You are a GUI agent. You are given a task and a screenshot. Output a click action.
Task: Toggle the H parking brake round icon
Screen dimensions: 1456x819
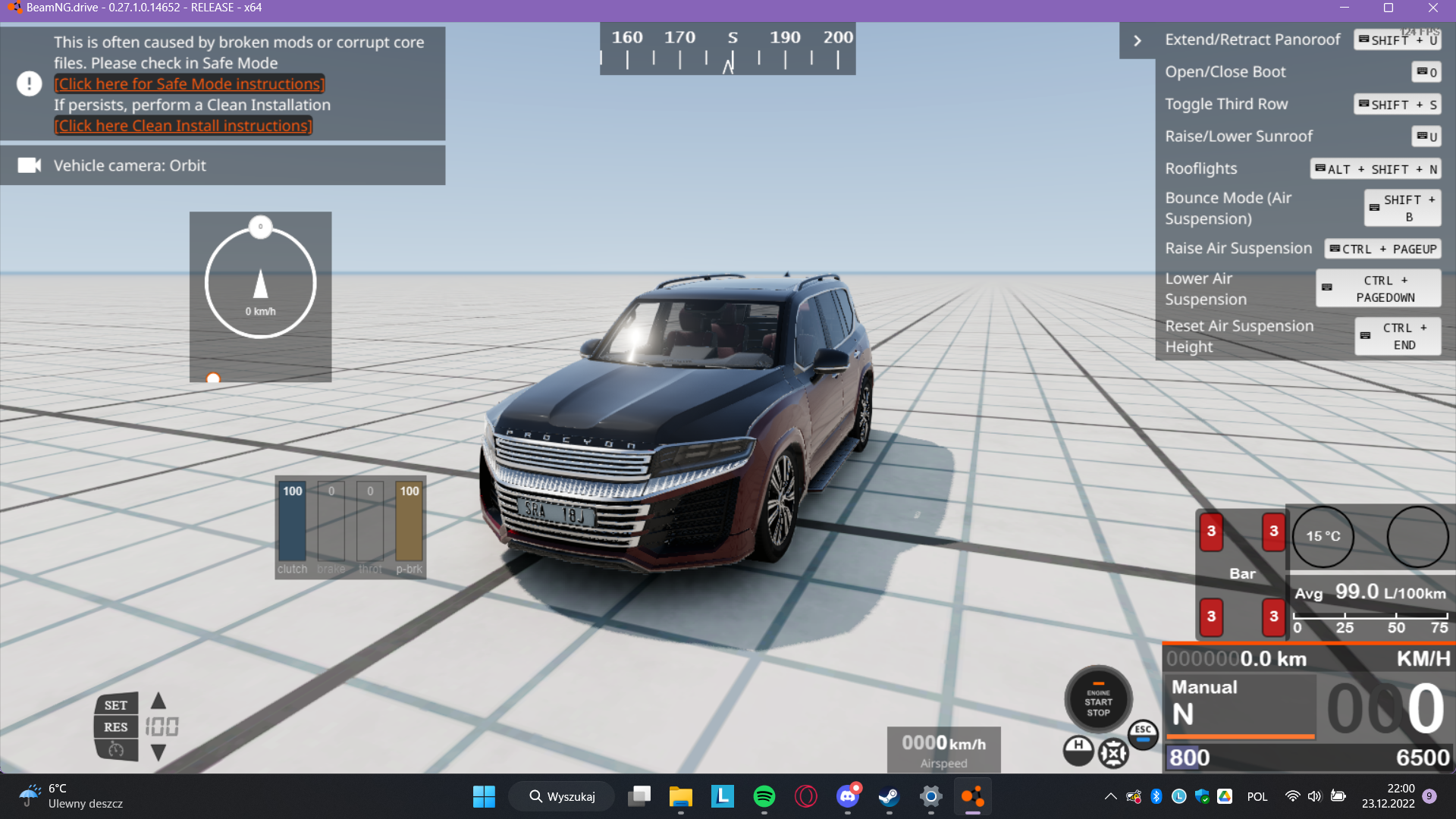[1078, 751]
